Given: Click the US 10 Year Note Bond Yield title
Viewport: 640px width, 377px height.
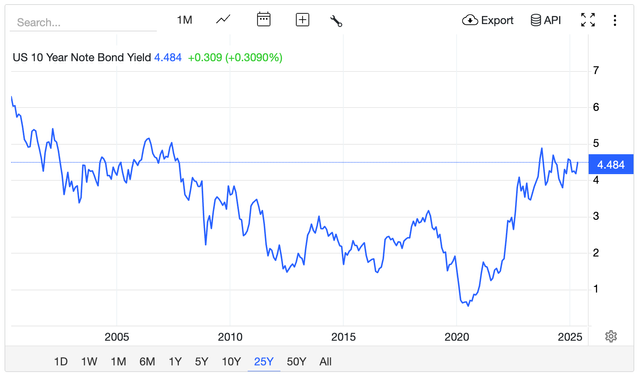Looking at the screenshot, I should click(82, 58).
